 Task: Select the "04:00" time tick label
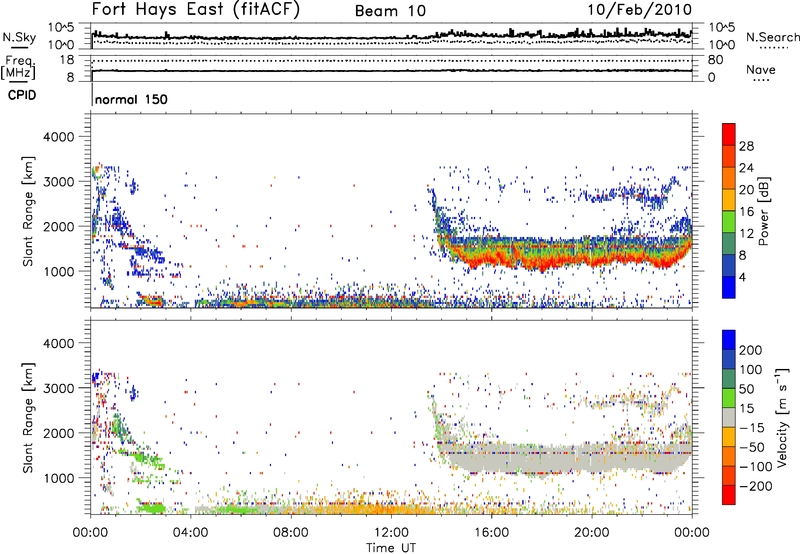coord(190,533)
